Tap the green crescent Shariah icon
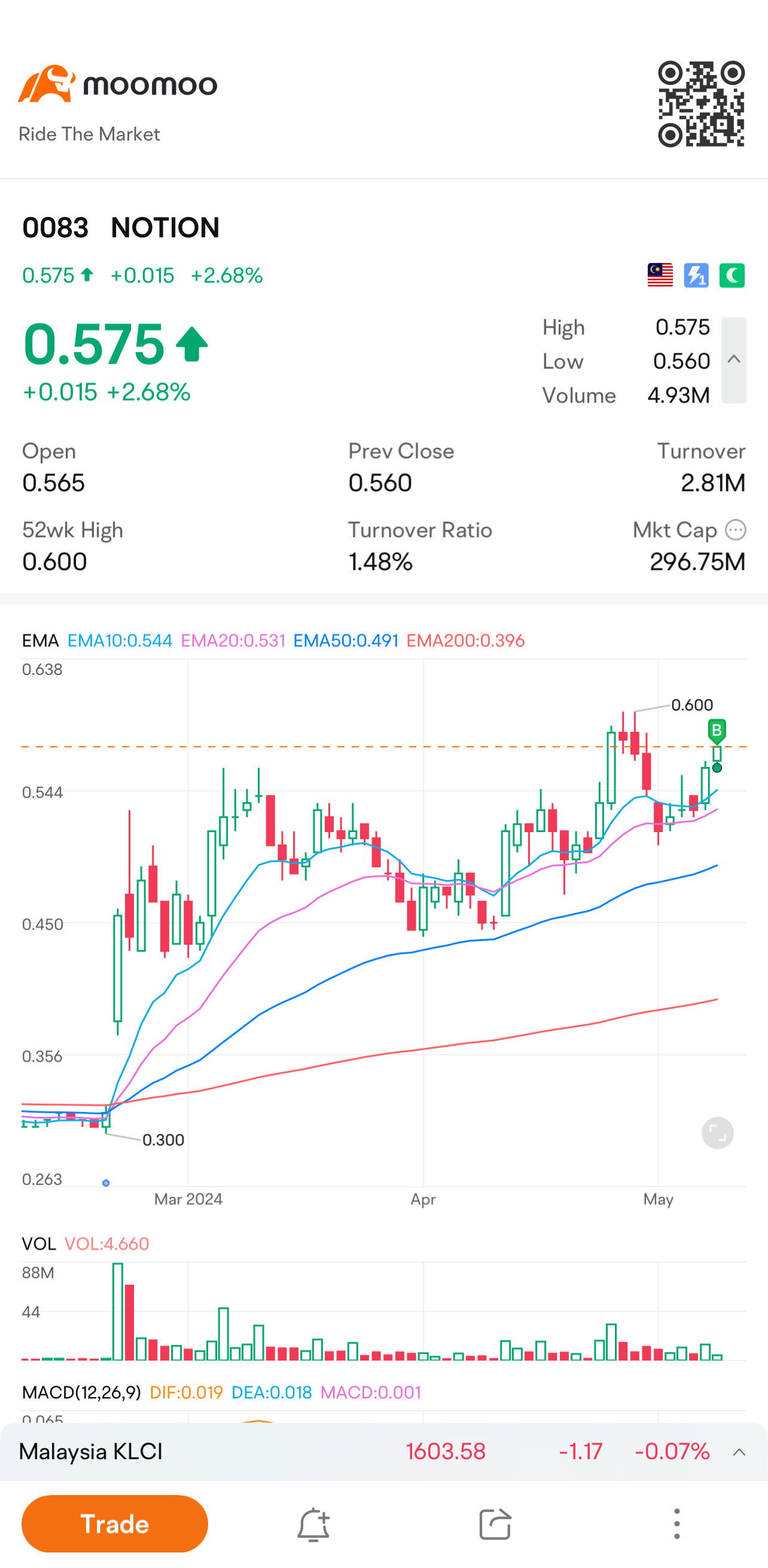 click(732, 275)
